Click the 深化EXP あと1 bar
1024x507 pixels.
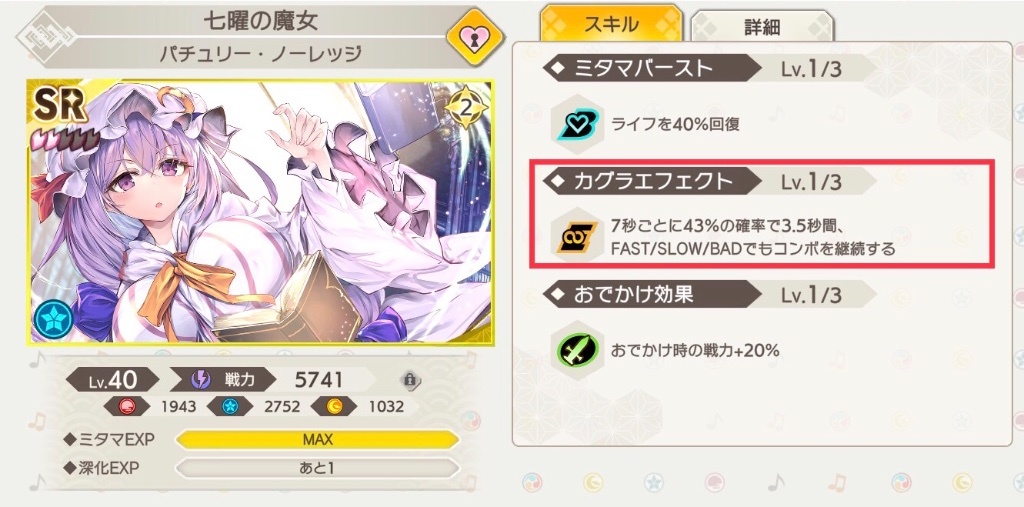[317, 468]
